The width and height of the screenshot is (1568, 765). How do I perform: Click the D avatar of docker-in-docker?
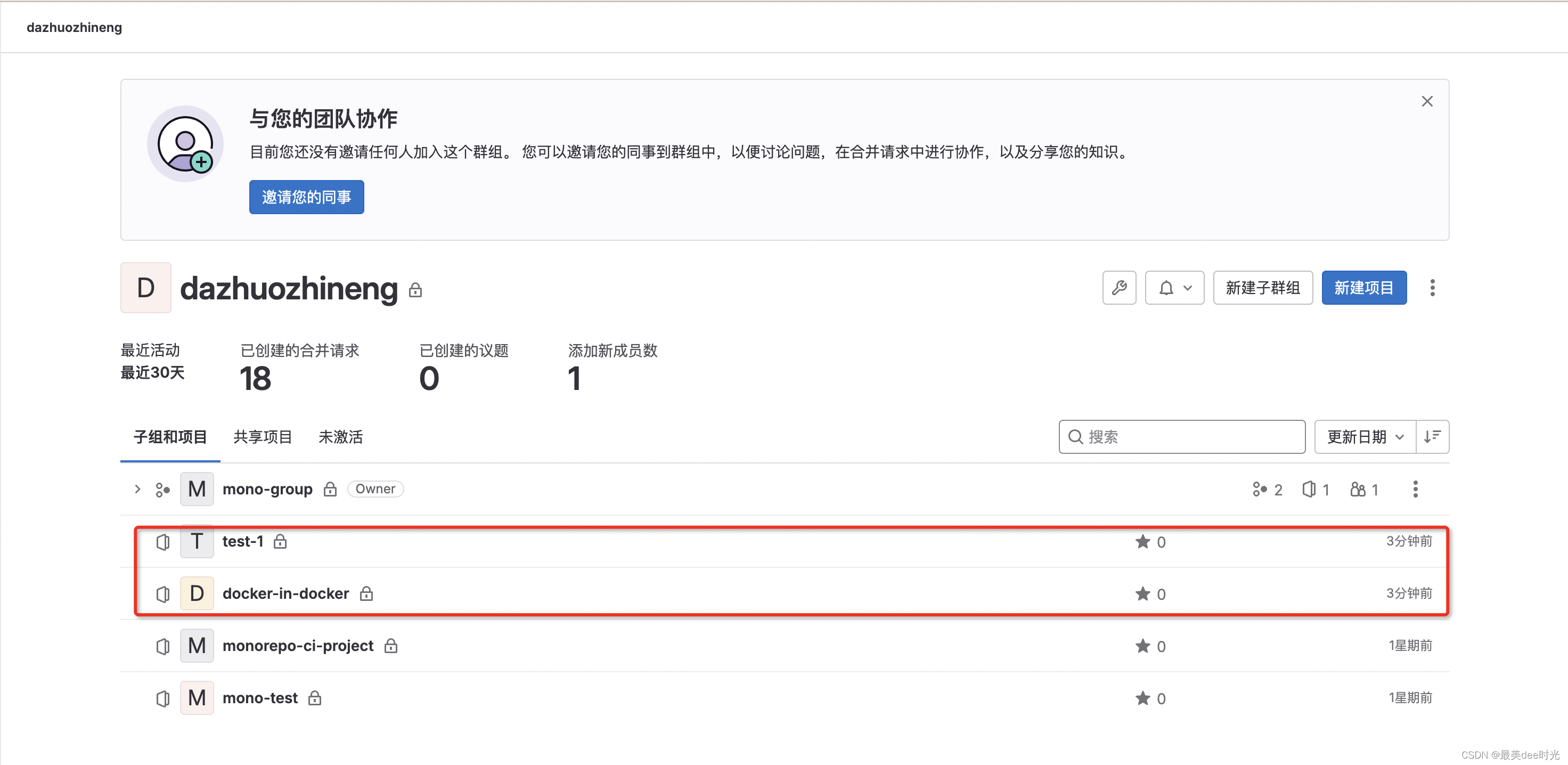[197, 593]
